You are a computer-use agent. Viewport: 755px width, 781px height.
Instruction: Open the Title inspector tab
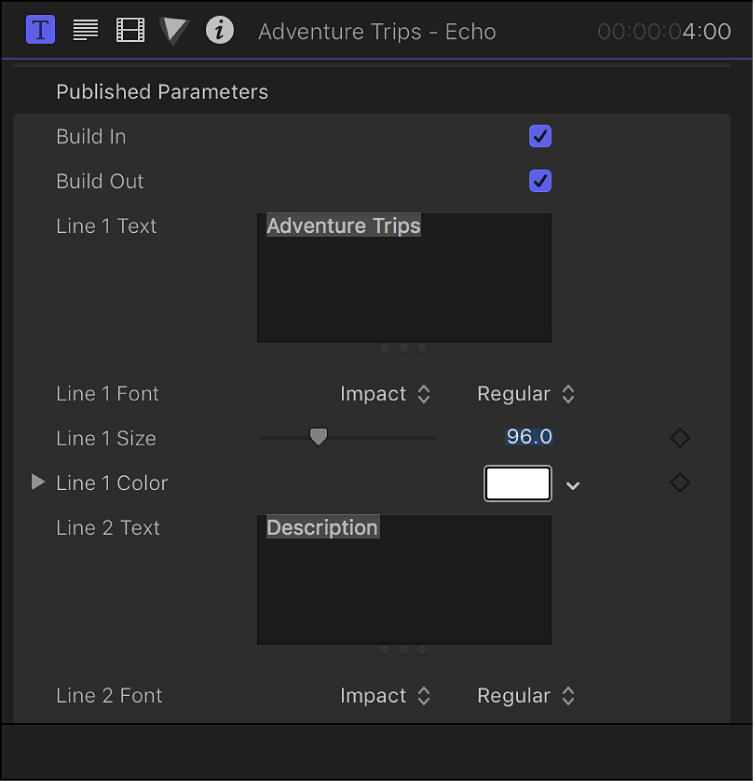click(x=40, y=30)
